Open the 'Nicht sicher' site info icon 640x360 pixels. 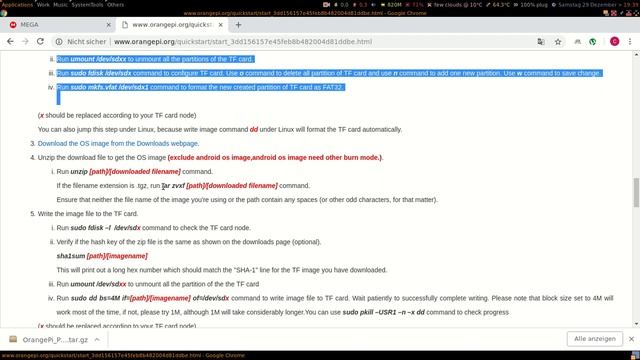pos(59,42)
